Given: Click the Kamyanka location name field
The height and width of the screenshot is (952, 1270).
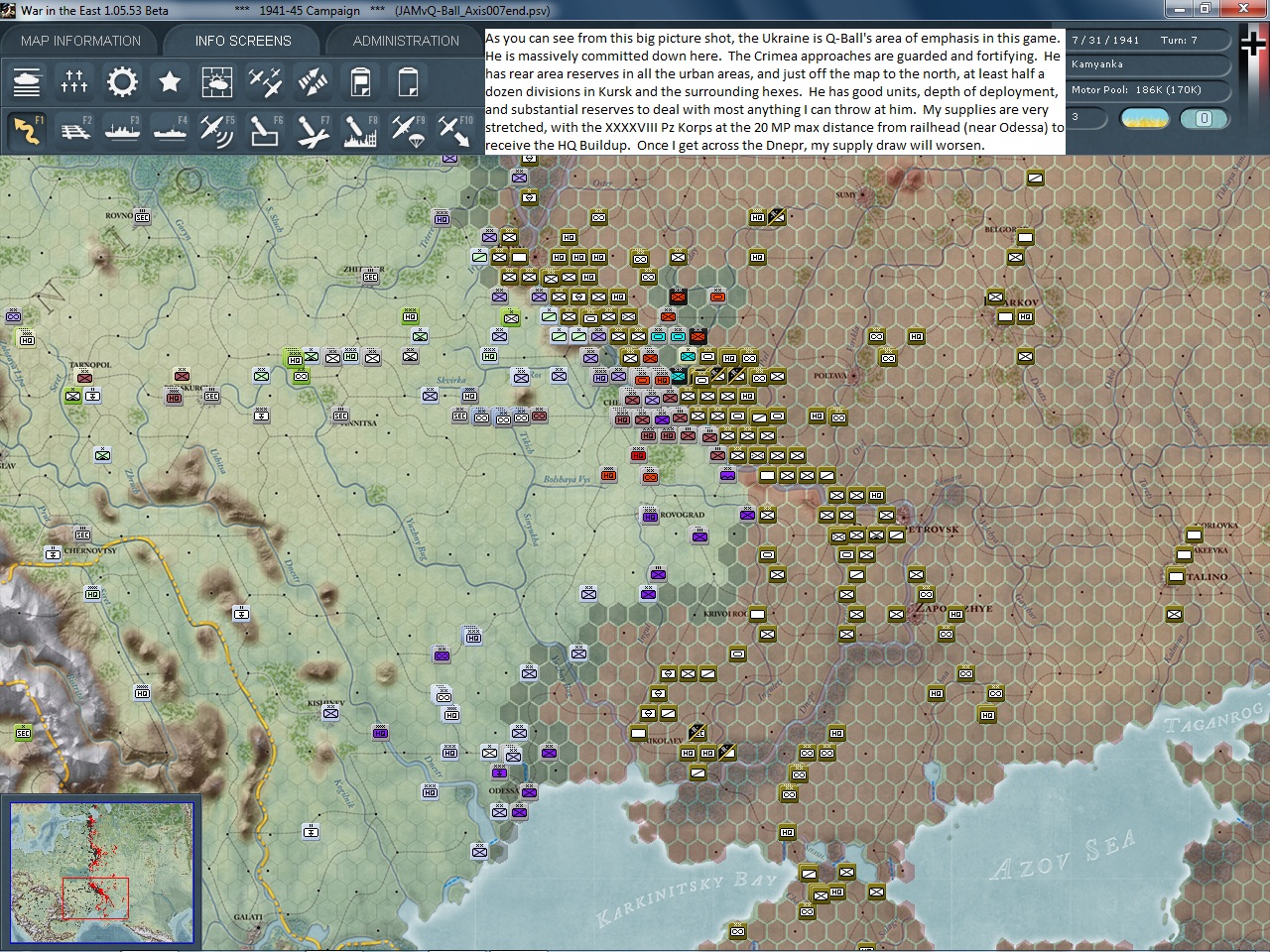Looking at the screenshot, I should tap(1149, 64).
